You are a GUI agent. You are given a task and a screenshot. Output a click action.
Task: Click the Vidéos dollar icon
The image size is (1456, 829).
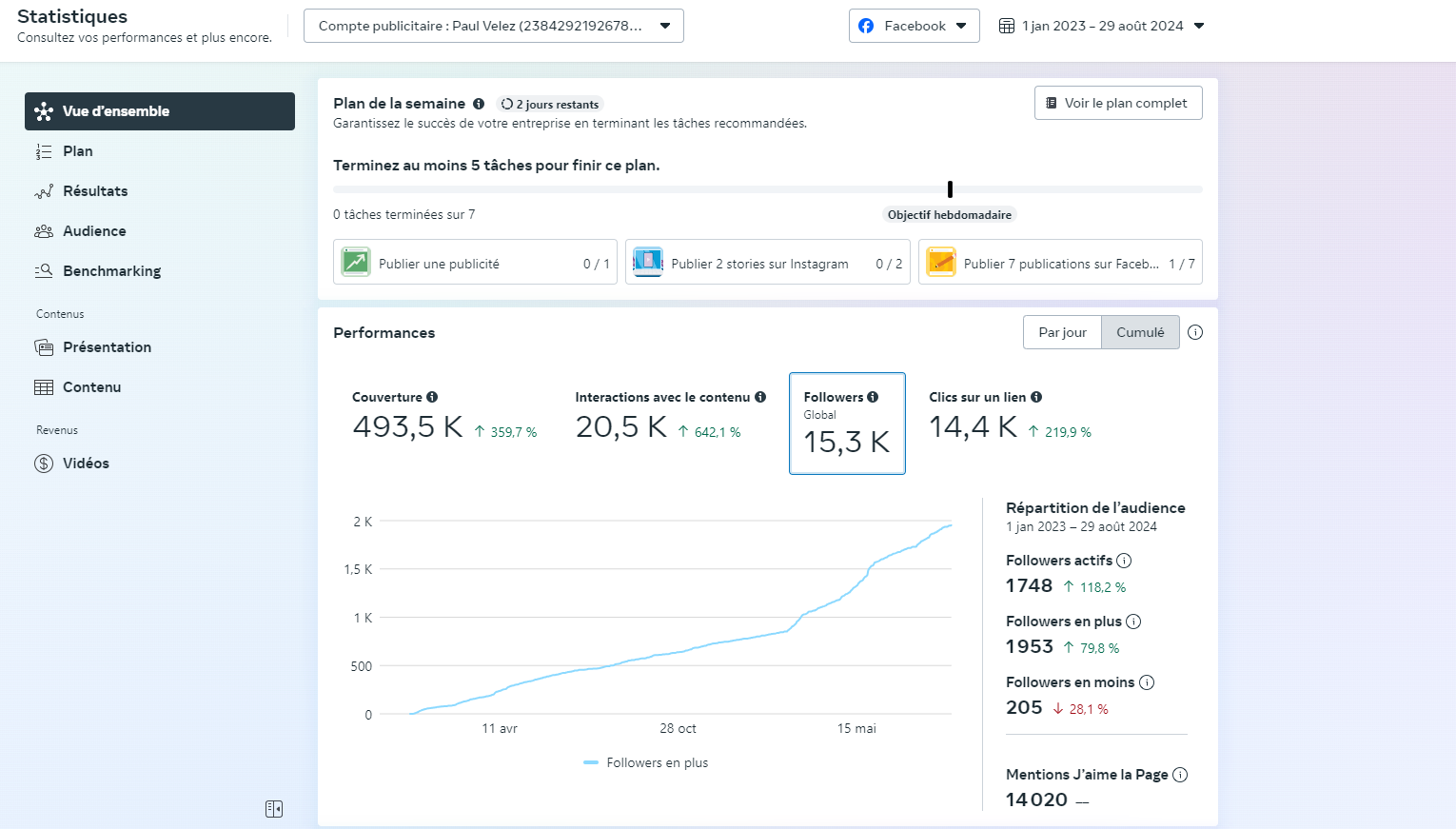[44, 464]
